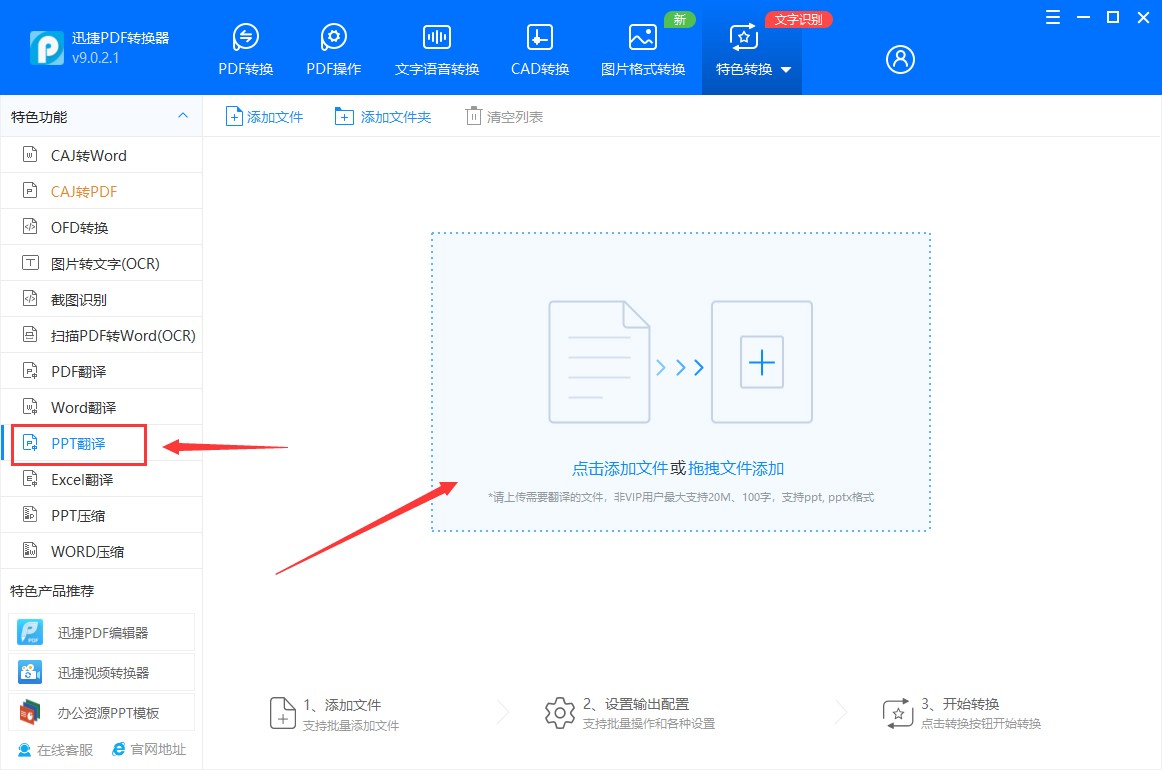Open 图片格式转换 tab
The width and height of the screenshot is (1162, 770).
tap(643, 50)
